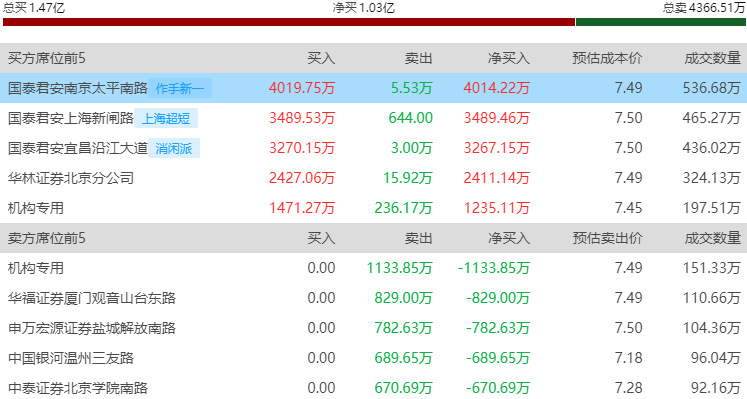The width and height of the screenshot is (747, 399).
Task: Click the buy amount 3270.15万
Action: [302, 148]
